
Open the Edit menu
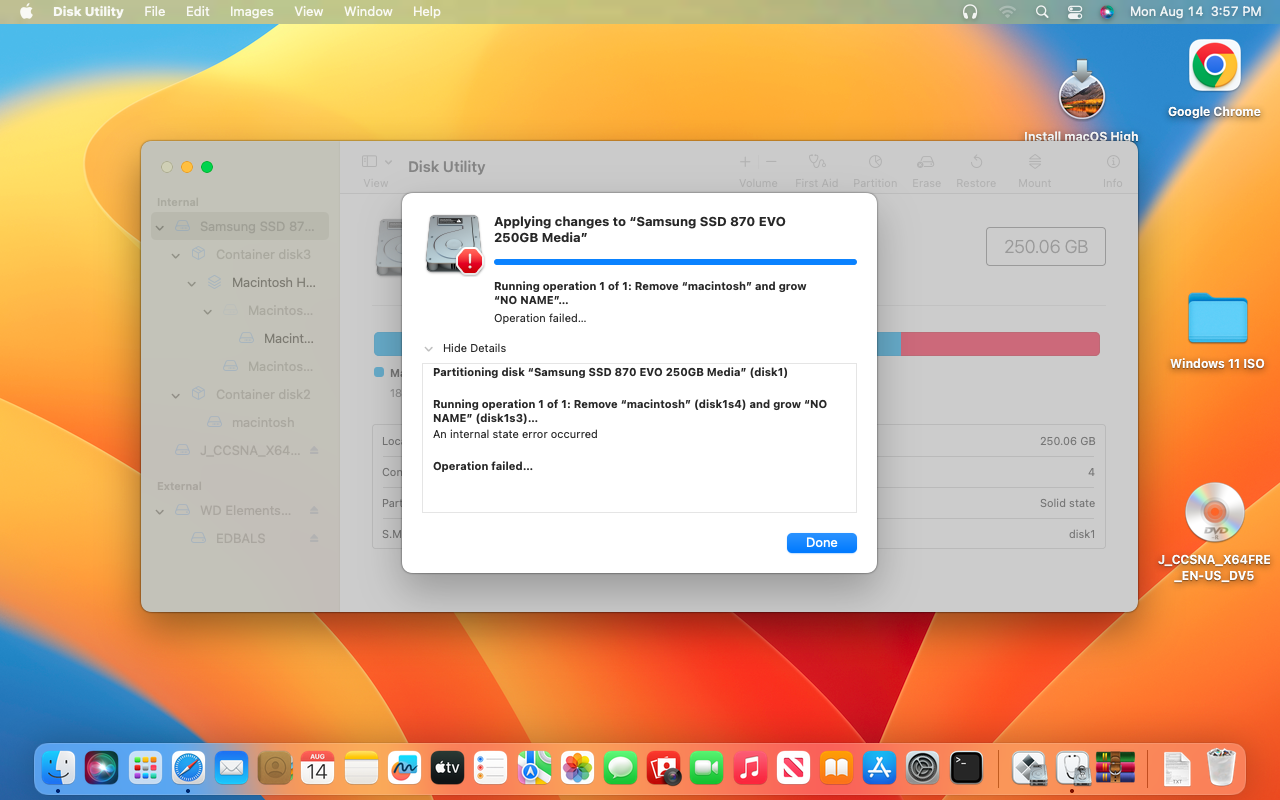point(198,12)
